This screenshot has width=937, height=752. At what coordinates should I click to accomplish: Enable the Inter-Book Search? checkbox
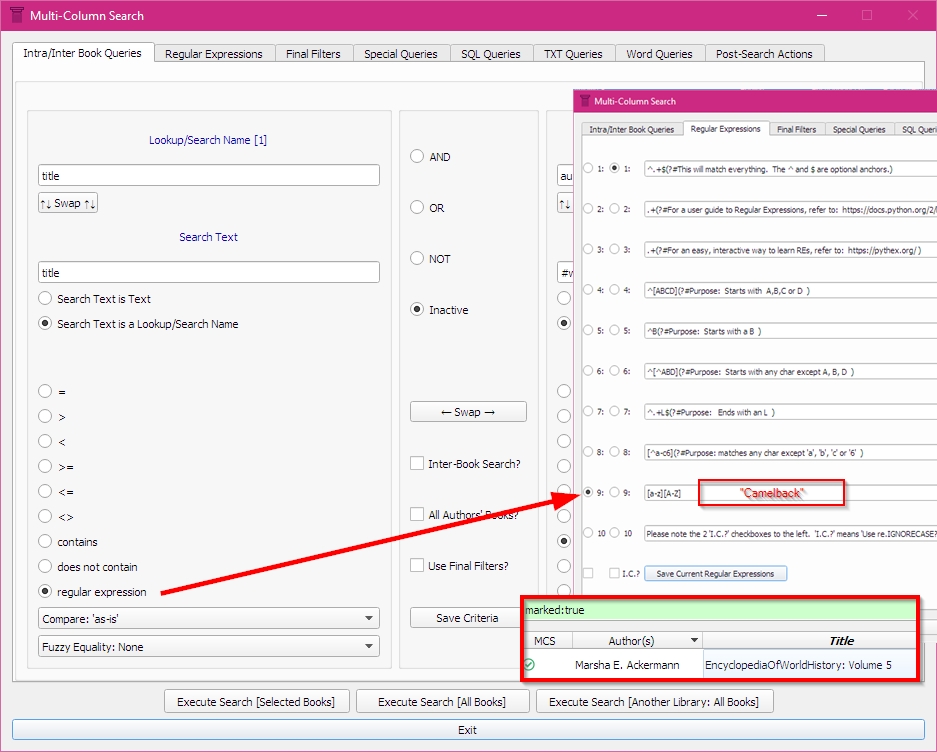point(417,463)
